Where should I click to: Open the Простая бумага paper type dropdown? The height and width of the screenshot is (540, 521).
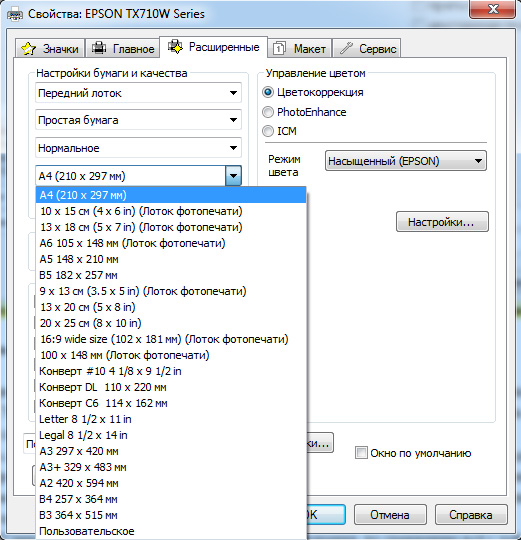click(x=138, y=120)
